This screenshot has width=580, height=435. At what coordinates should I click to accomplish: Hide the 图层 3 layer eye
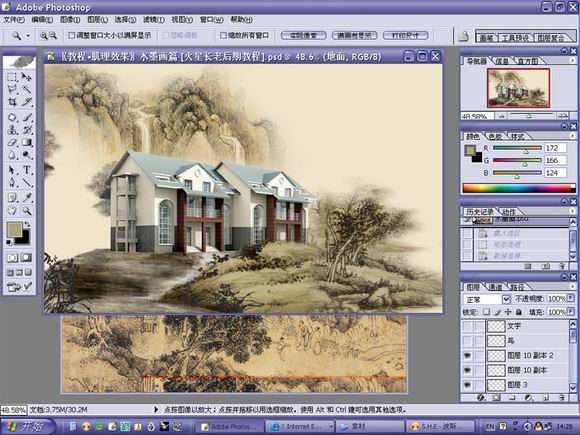pos(467,385)
